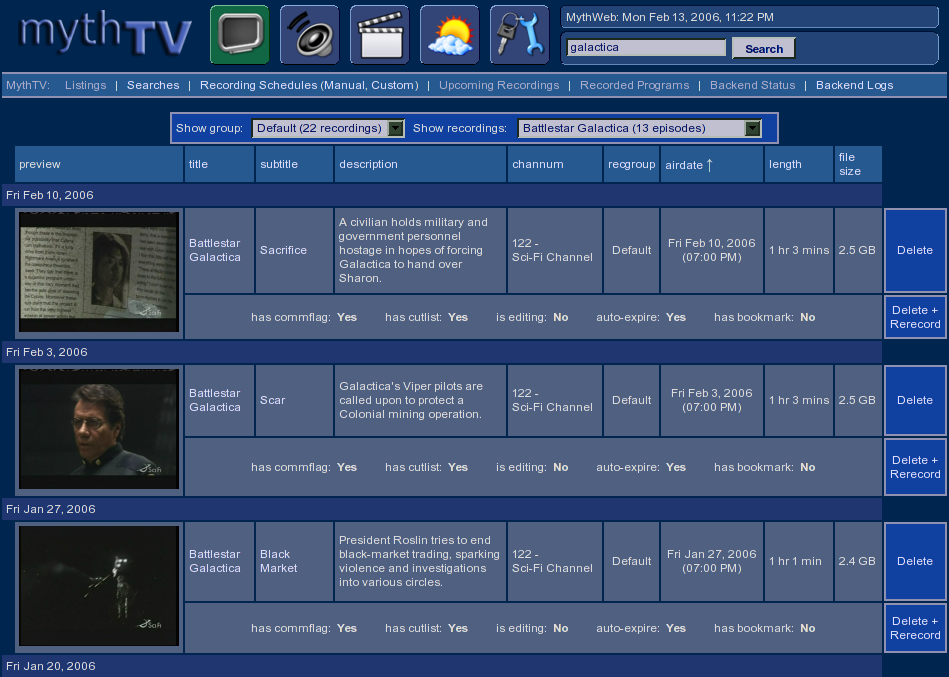The height and width of the screenshot is (677, 949).
Task: Sort recordings by recgroup column
Action: (631, 164)
